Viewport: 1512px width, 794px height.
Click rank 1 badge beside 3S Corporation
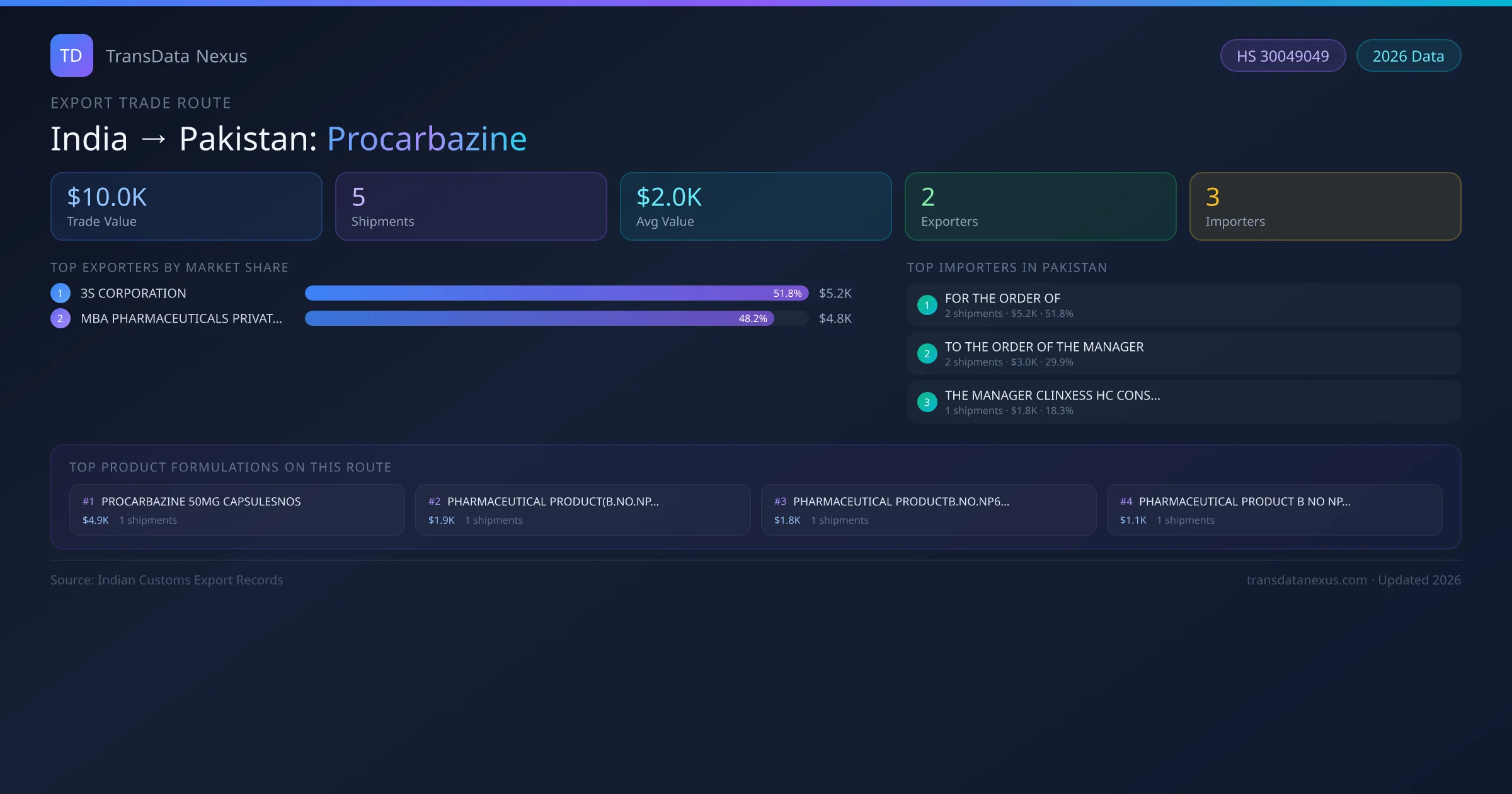(60, 293)
